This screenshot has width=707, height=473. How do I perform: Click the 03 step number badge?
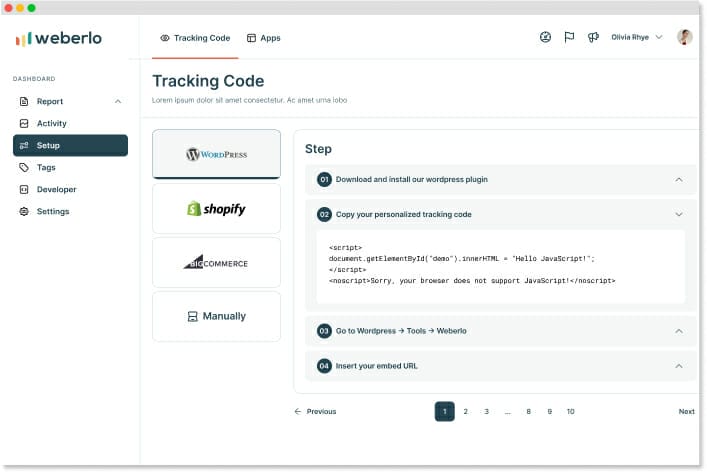pos(324,331)
